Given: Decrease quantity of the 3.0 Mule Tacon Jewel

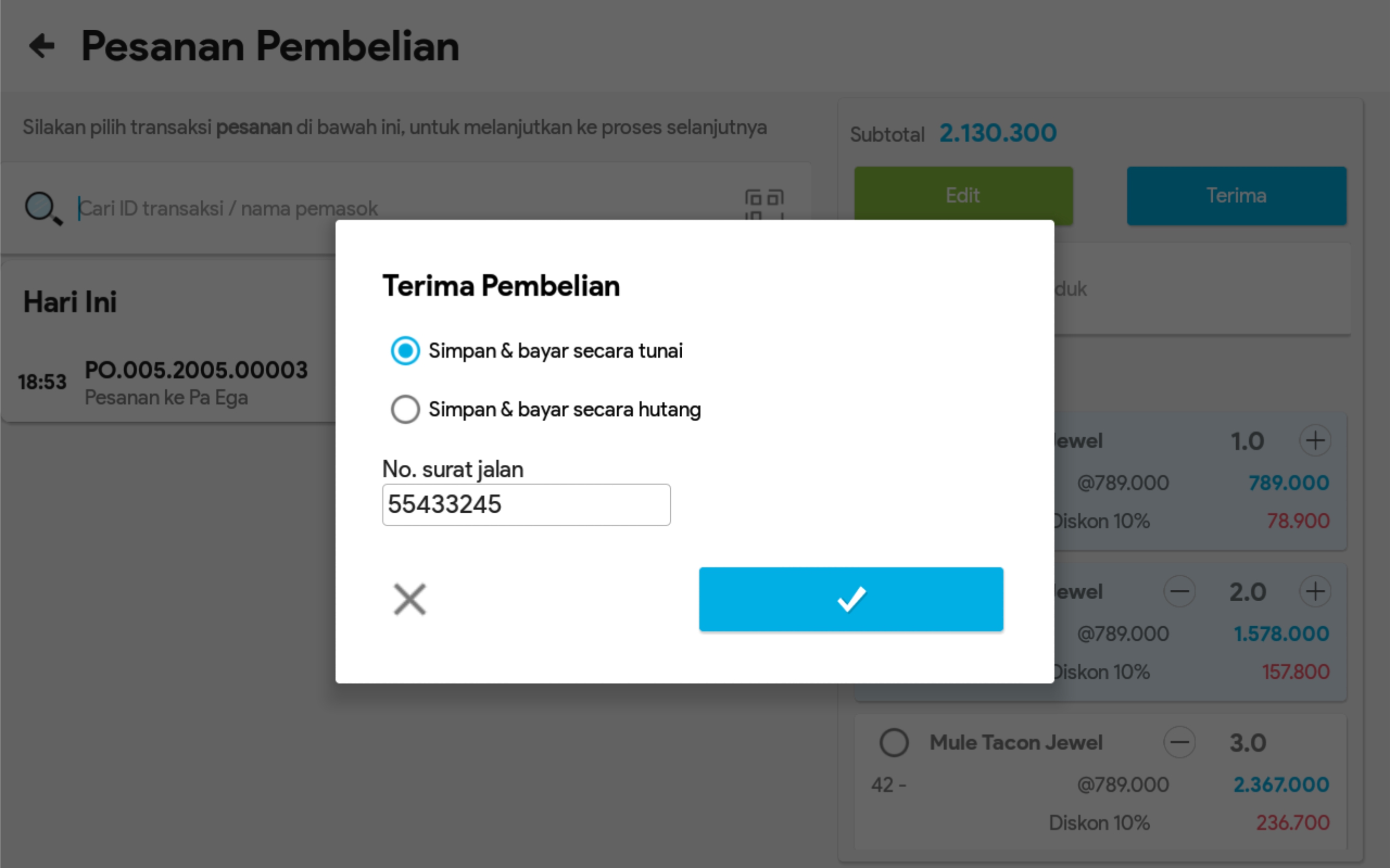Looking at the screenshot, I should 1179,742.
